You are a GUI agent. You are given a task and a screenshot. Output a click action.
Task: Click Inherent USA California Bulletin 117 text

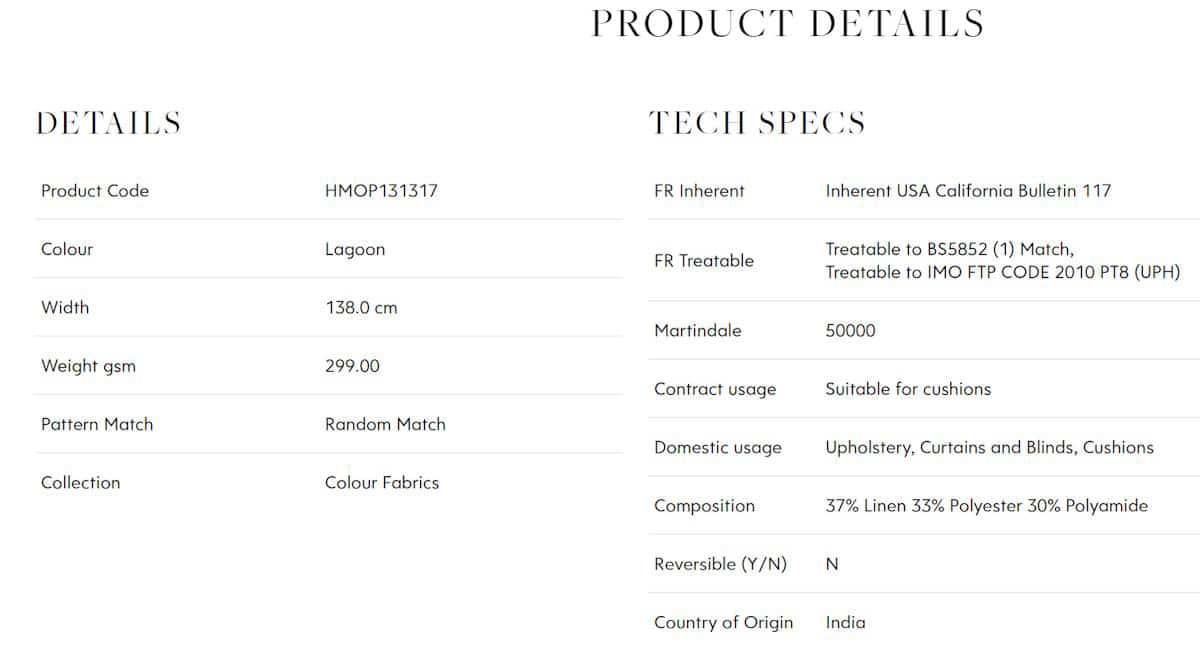968,190
